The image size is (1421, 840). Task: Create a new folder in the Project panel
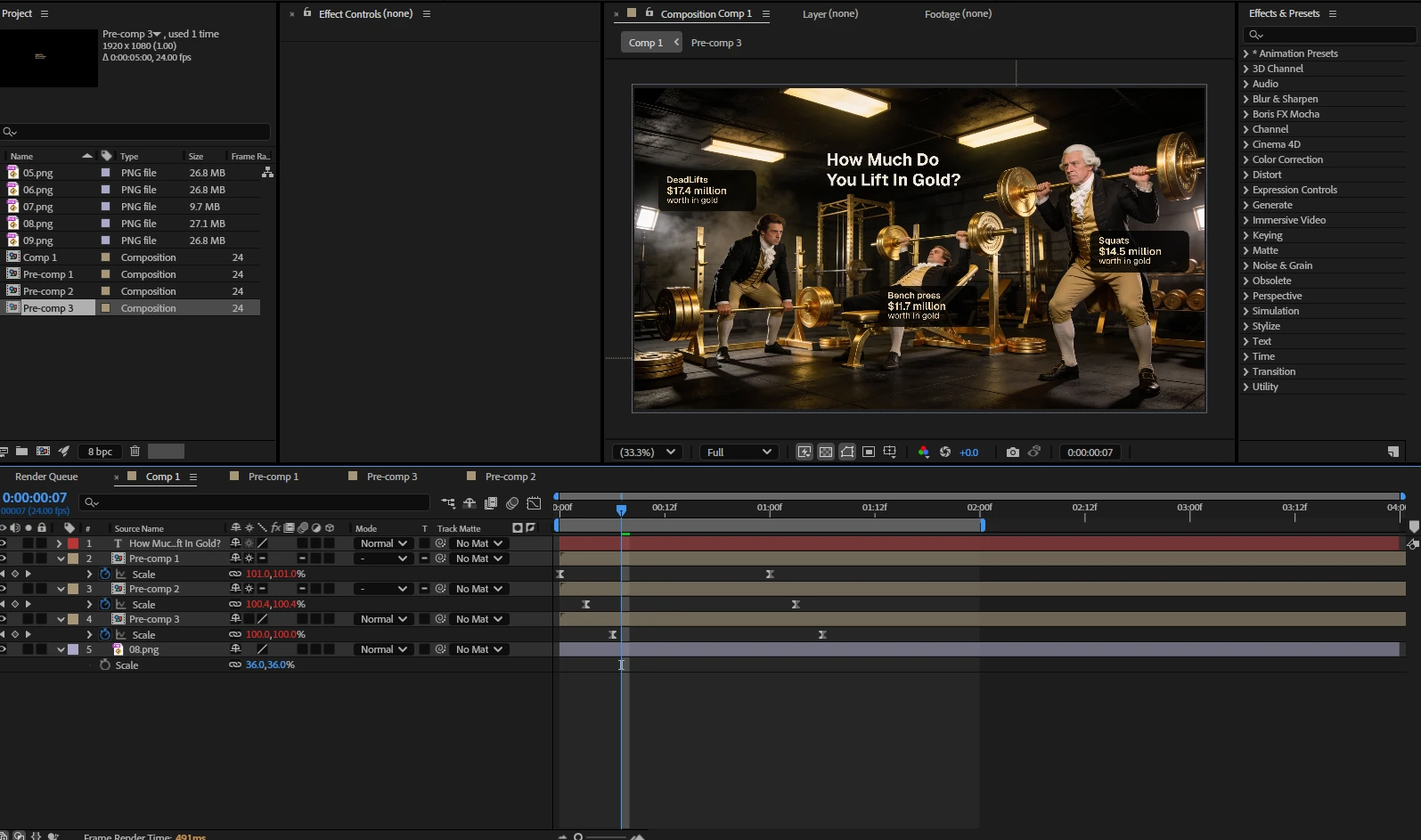click(21, 452)
